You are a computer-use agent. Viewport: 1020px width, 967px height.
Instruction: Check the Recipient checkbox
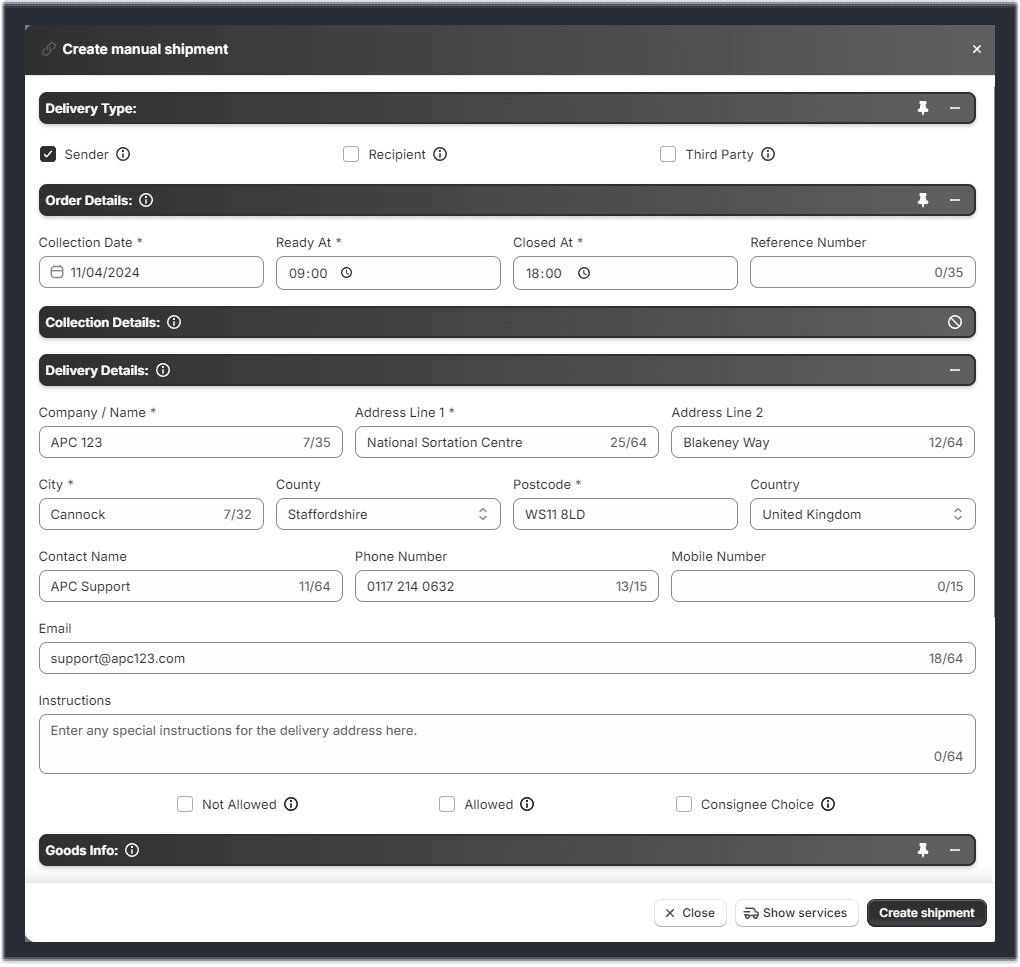(x=351, y=154)
